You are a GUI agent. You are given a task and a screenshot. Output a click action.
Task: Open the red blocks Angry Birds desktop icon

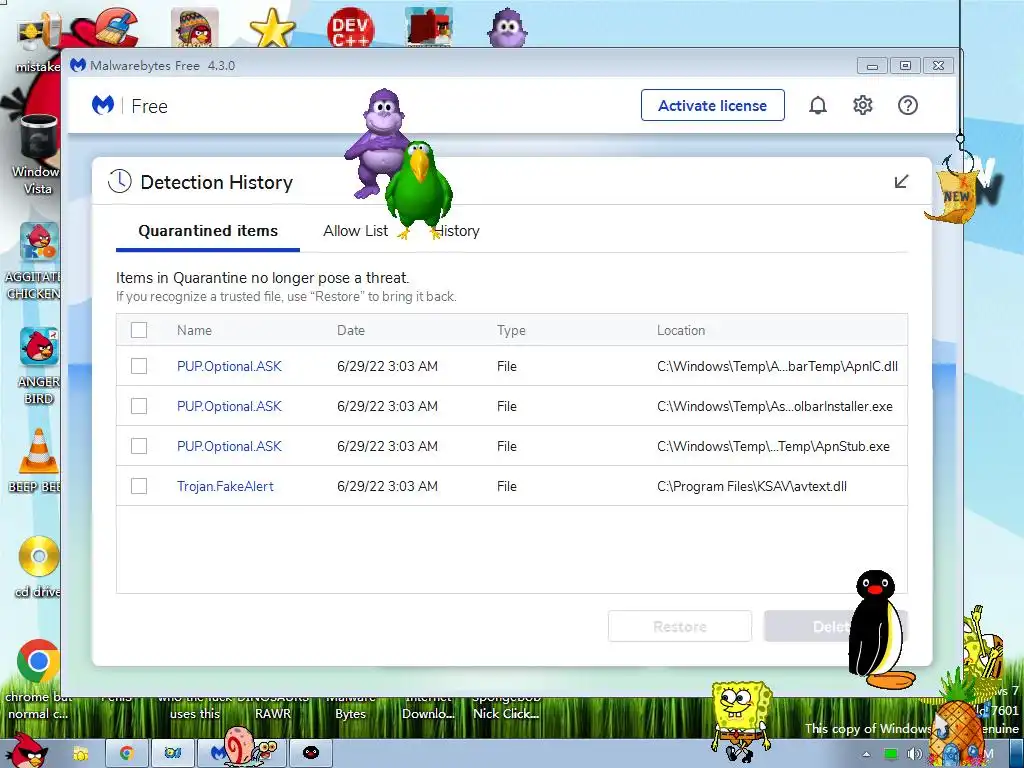tap(428, 27)
